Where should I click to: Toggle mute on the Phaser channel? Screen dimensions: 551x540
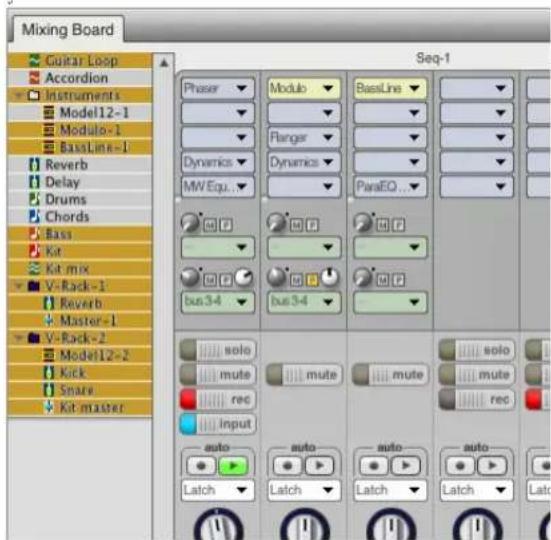218,375
